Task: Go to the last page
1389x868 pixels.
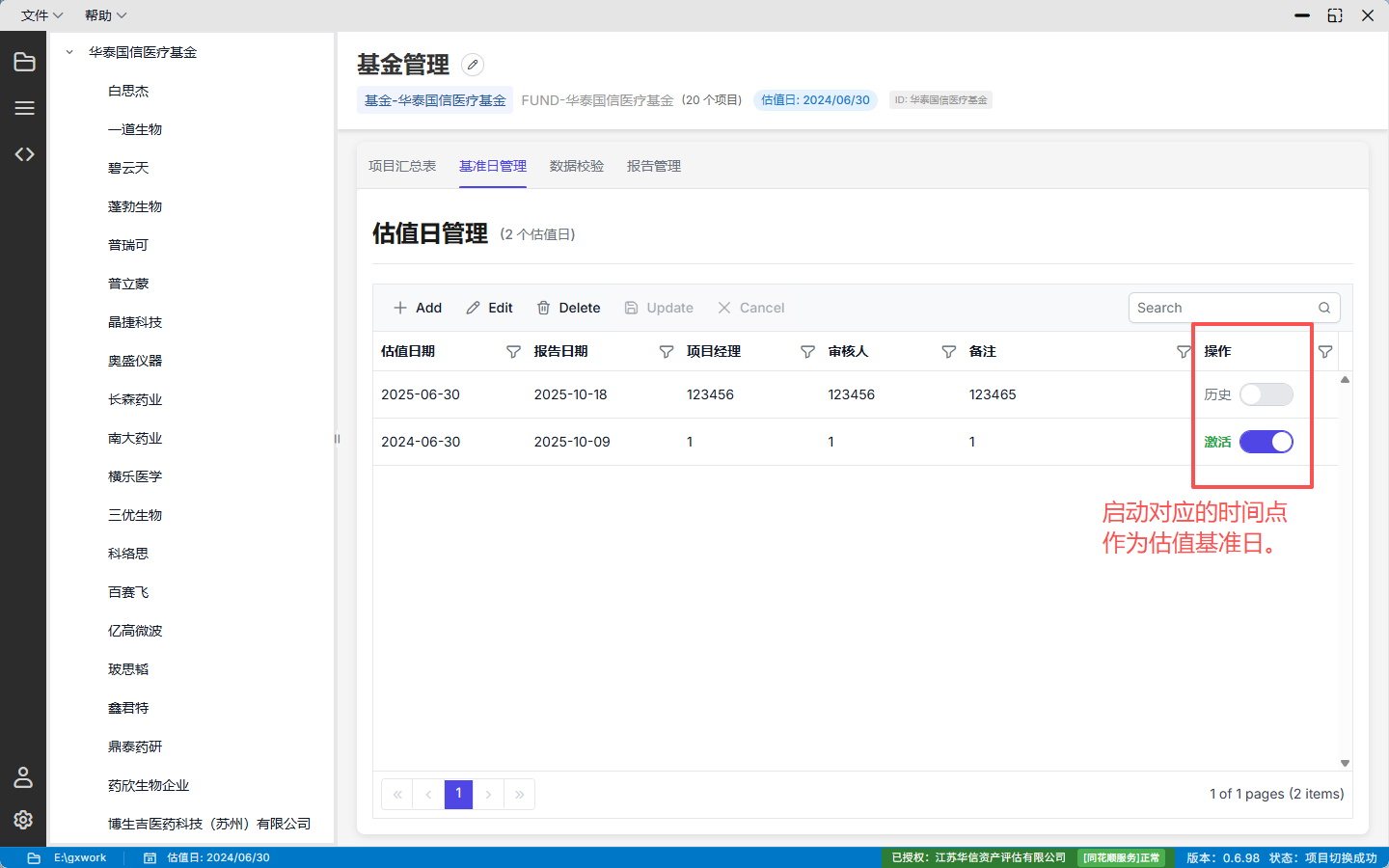Action: click(x=519, y=795)
